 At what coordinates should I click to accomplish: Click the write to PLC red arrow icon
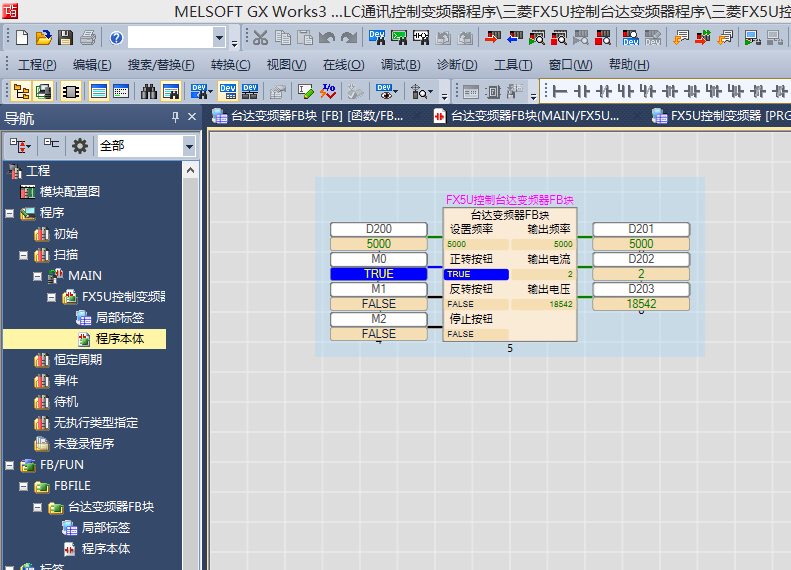point(493,37)
